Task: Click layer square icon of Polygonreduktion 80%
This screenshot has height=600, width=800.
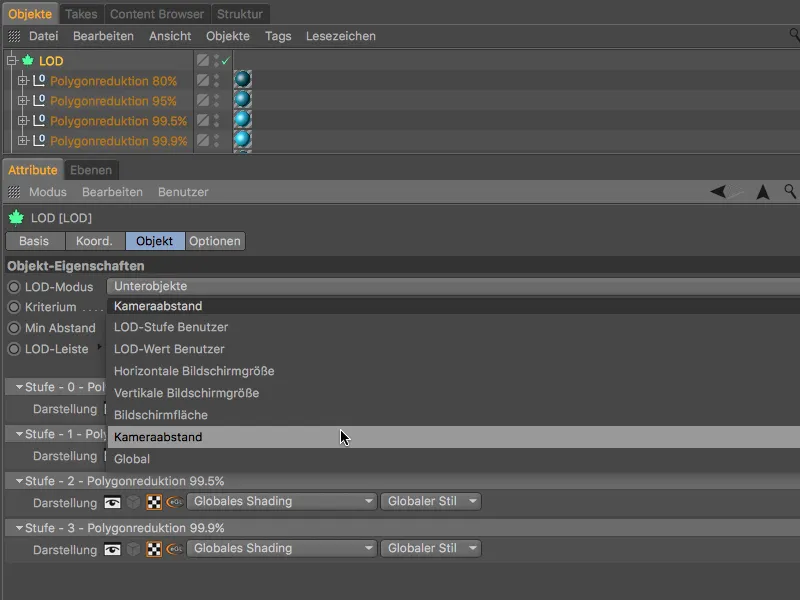Action: coord(203,80)
